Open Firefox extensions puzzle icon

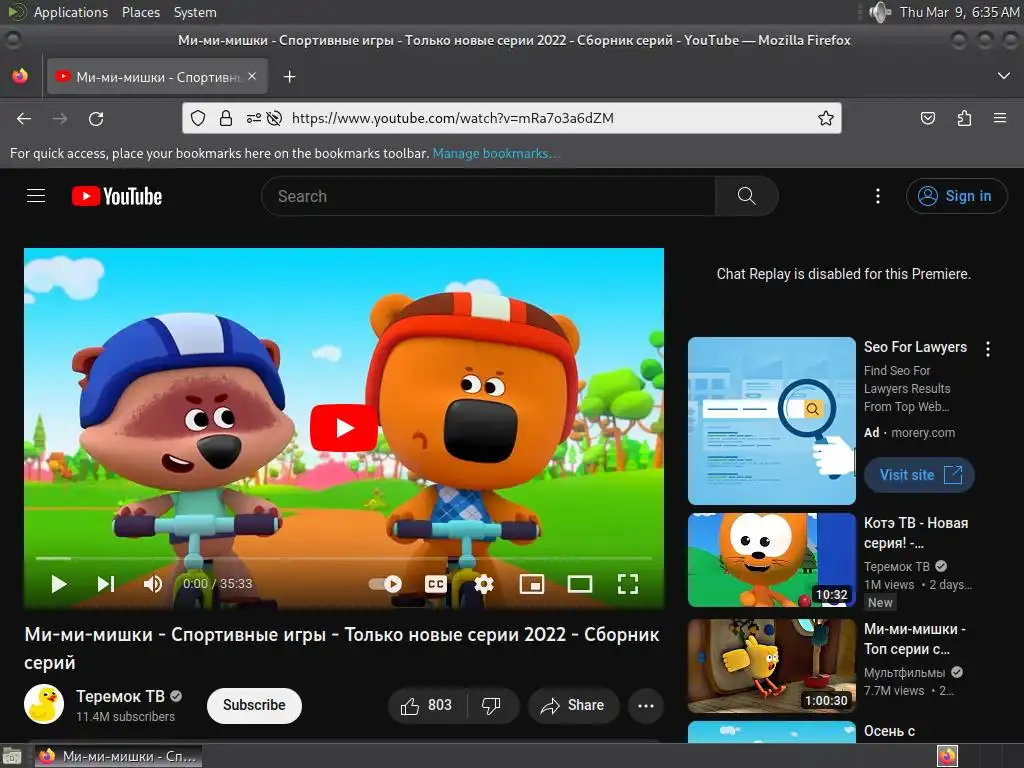pos(964,118)
